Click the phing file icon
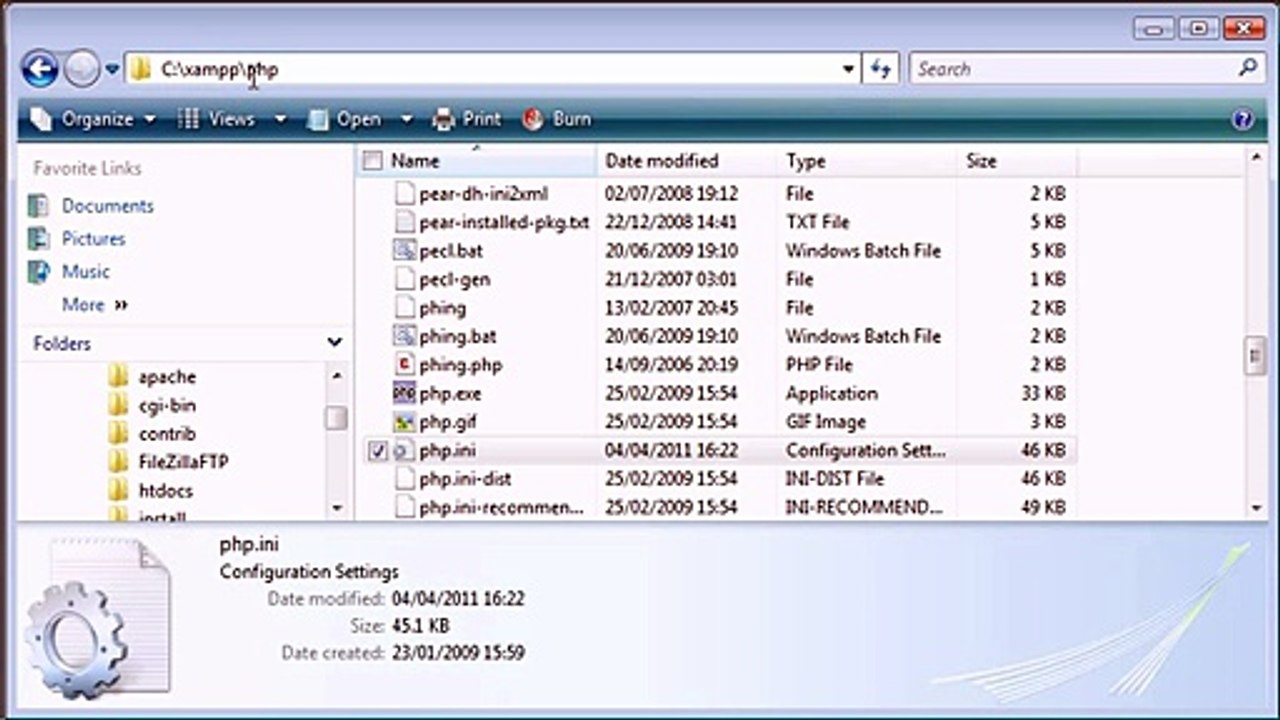The width and height of the screenshot is (1280, 720). [404, 307]
